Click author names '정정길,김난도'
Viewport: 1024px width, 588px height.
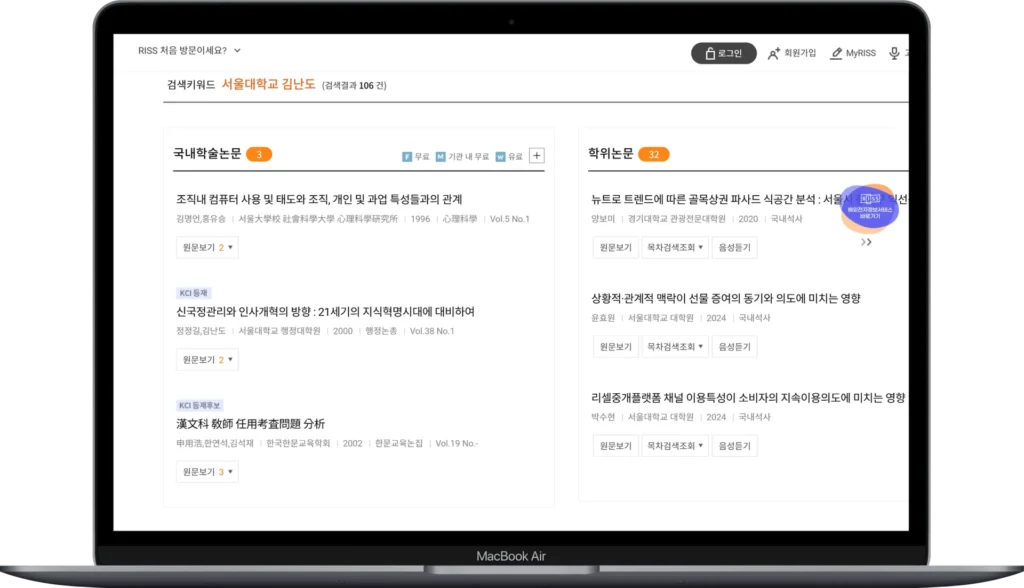tap(200, 331)
